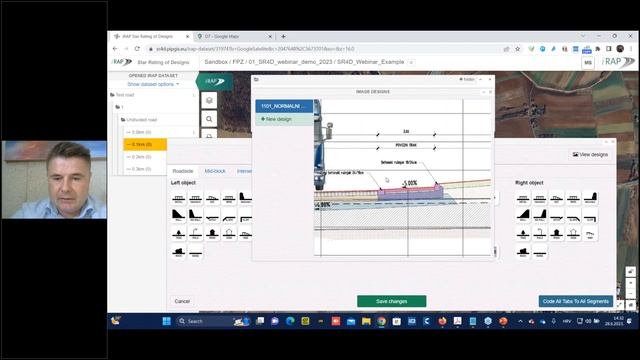Select the left object metal barrier icon

pyautogui.click(x=178, y=198)
